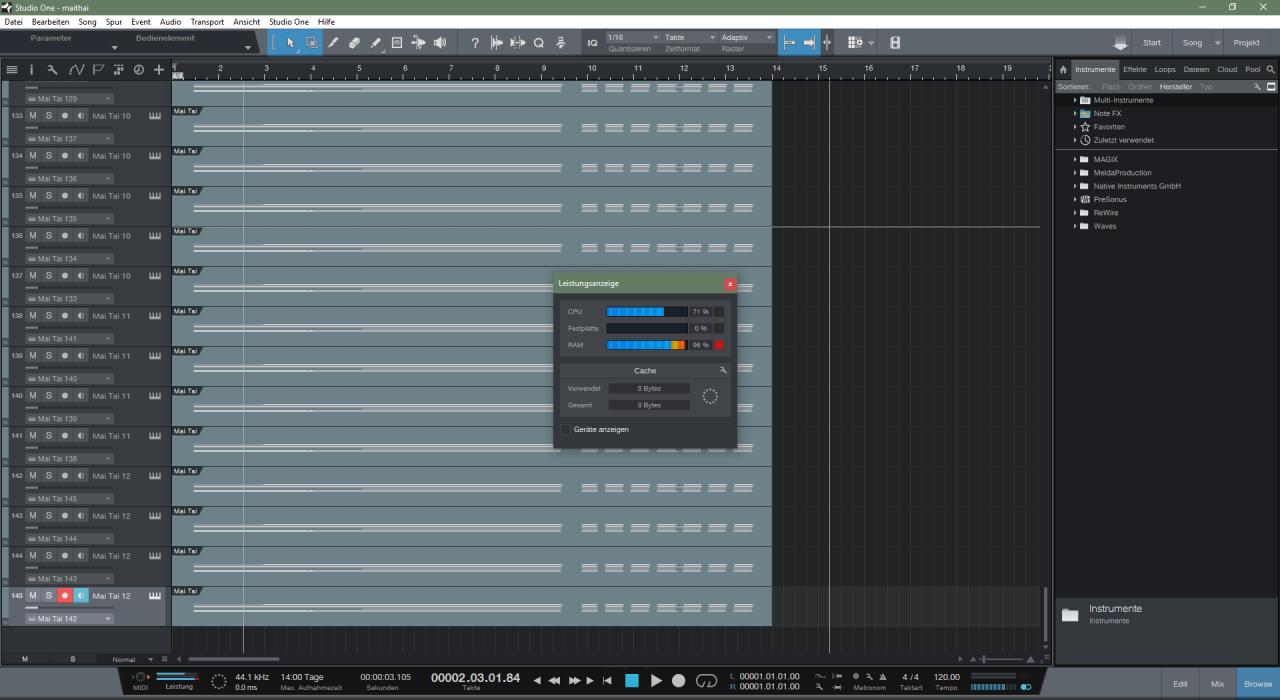
Task: Toggle autoscroll button in toolbar
Action: pyautogui.click(x=809, y=43)
